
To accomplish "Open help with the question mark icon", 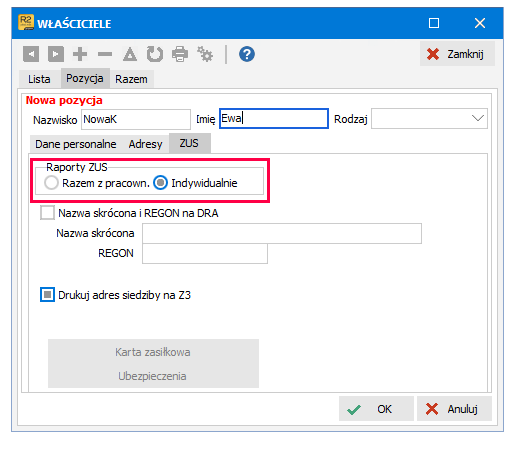I will 247,54.
